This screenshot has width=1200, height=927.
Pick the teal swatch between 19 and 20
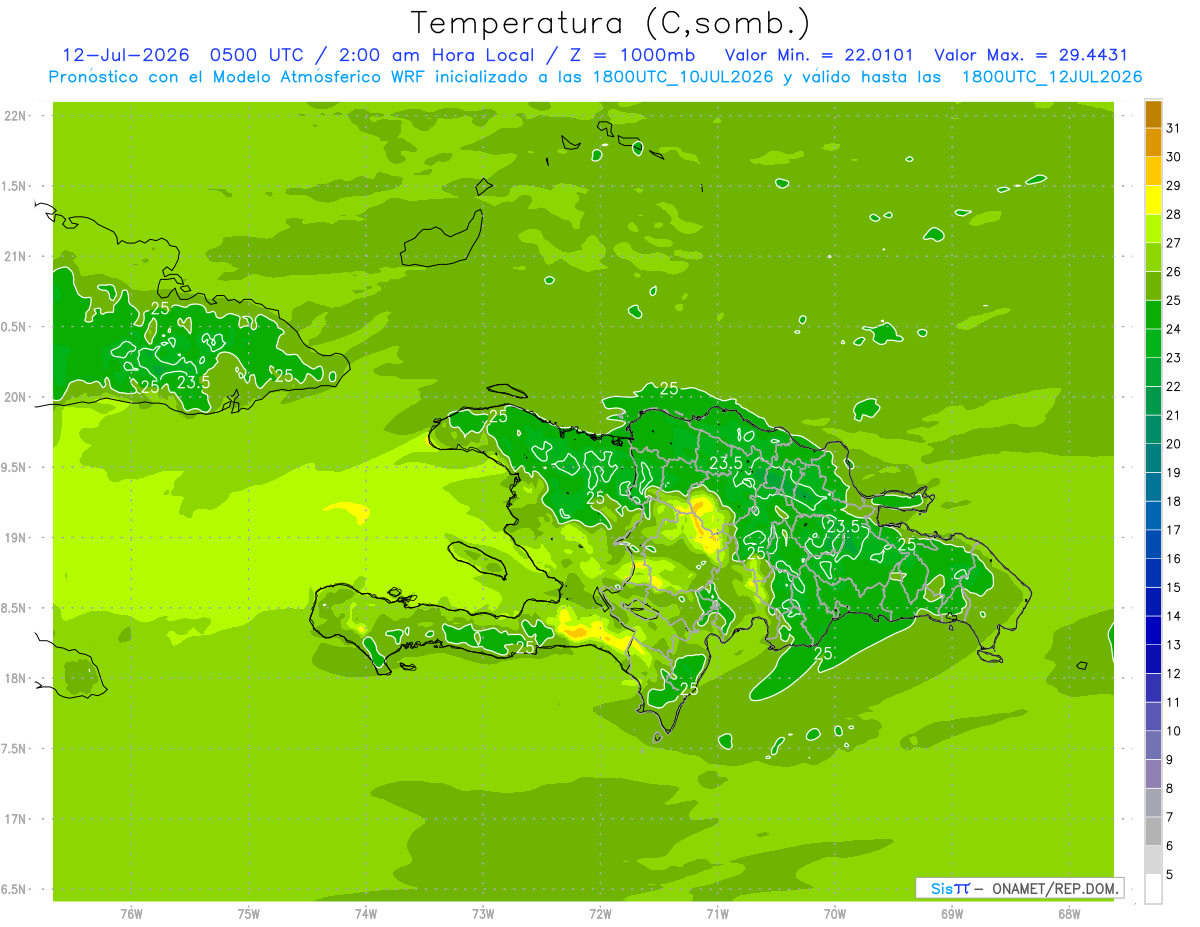click(1153, 458)
